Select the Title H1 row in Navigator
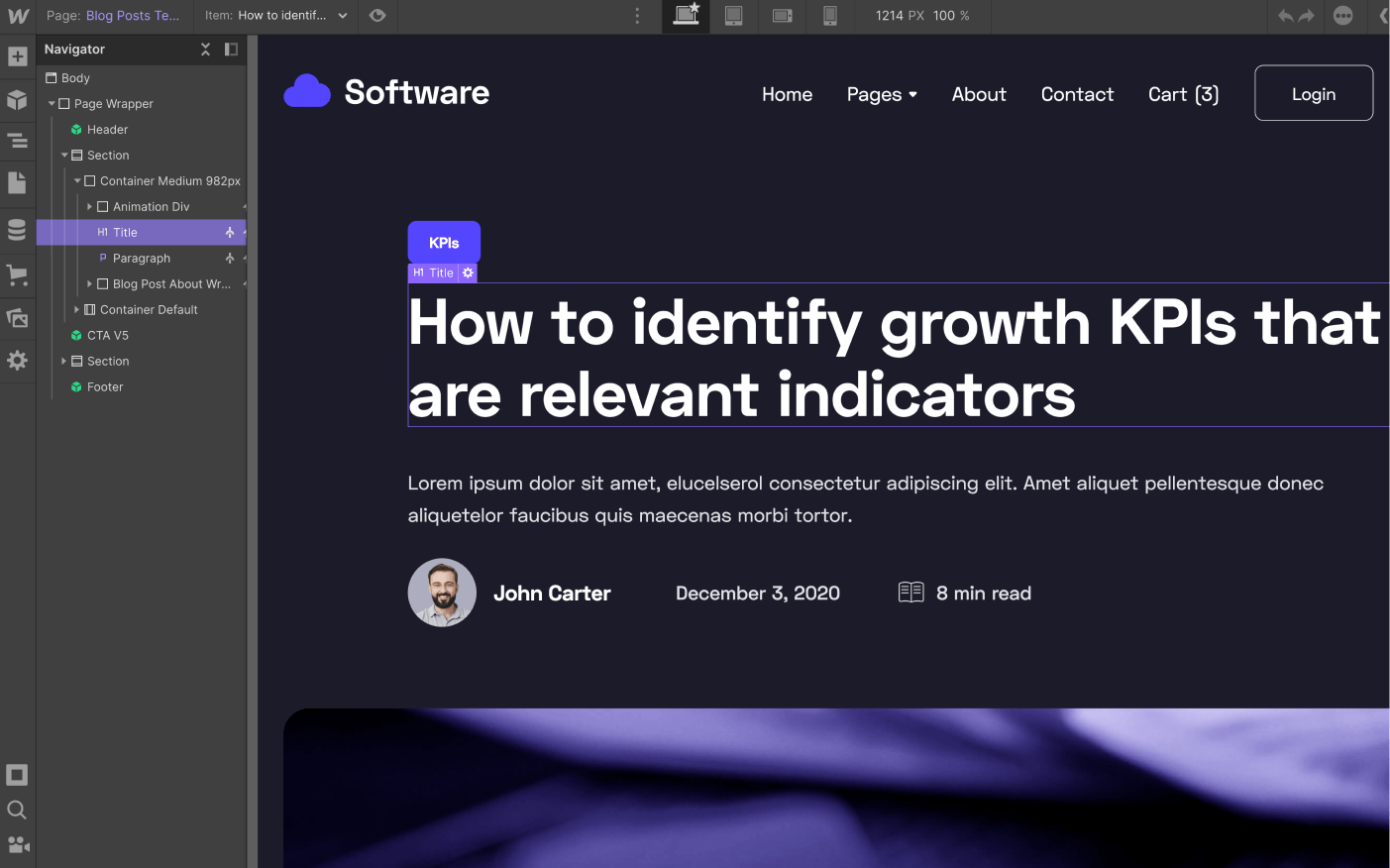Viewport: 1390px width, 868px height. pyautogui.click(x=141, y=233)
